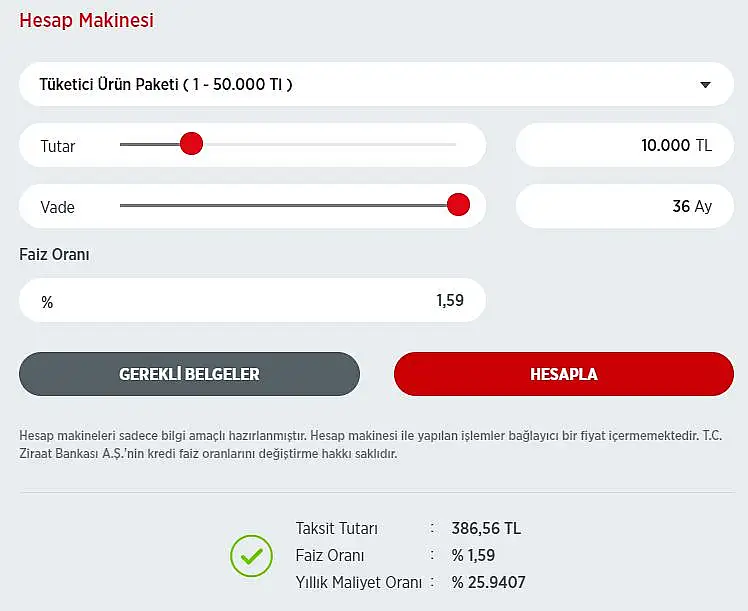748x611 pixels.
Task: Open GEREKLİ BELGELER
Action: [x=189, y=374]
